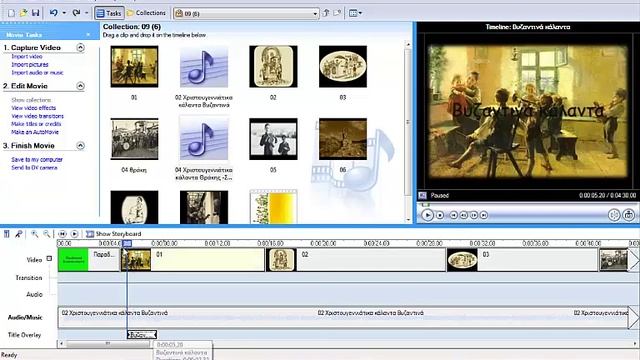Split the clip at current frame

pyautogui.click(x=614, y=215)
